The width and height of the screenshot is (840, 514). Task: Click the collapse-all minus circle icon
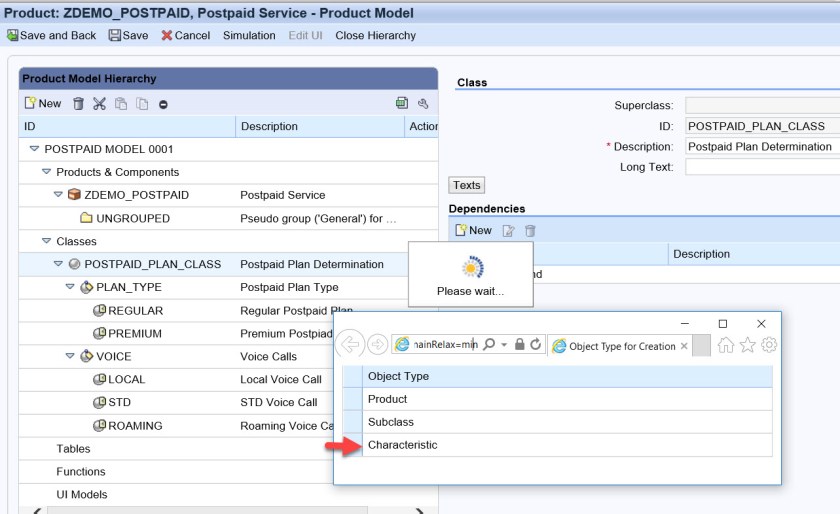pos(163,104)
